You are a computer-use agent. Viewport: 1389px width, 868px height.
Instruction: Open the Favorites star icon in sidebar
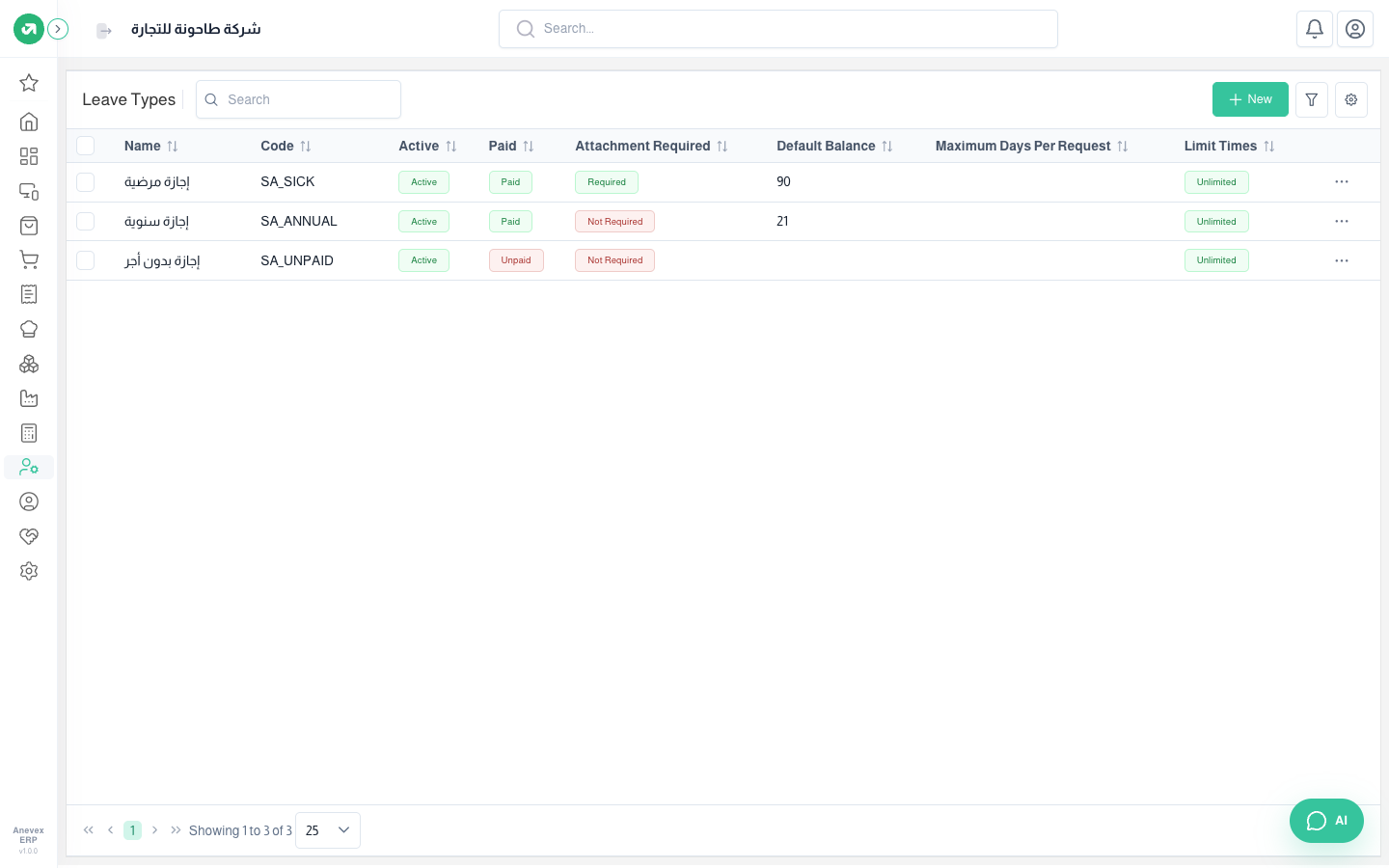coord(29,83)
